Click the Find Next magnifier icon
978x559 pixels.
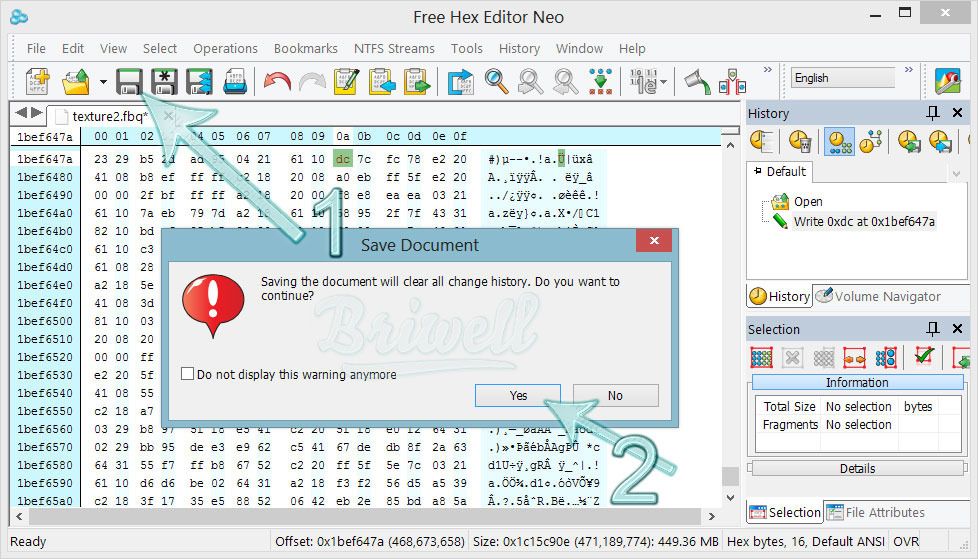coord(565,82)
